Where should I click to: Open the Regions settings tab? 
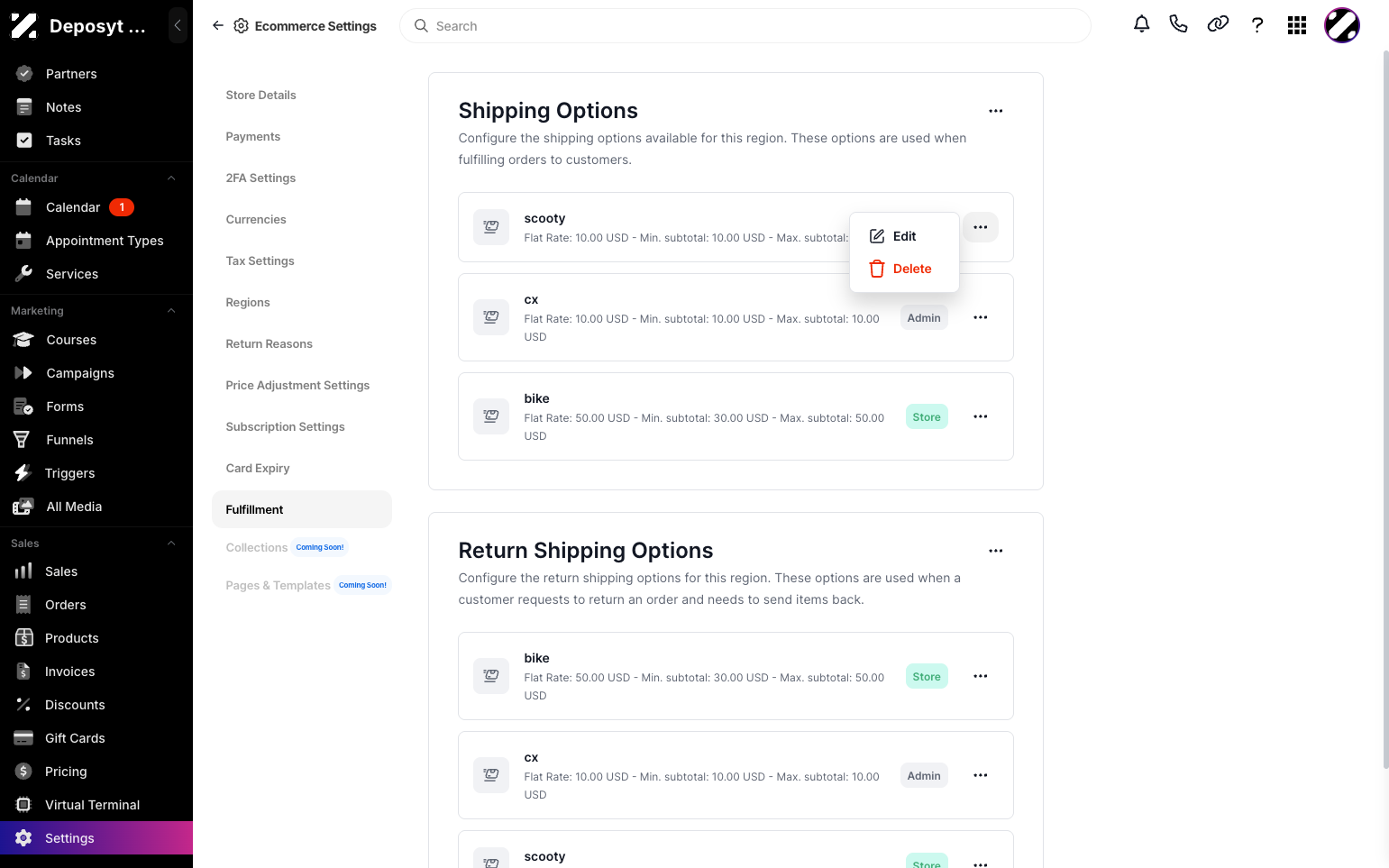248,302
